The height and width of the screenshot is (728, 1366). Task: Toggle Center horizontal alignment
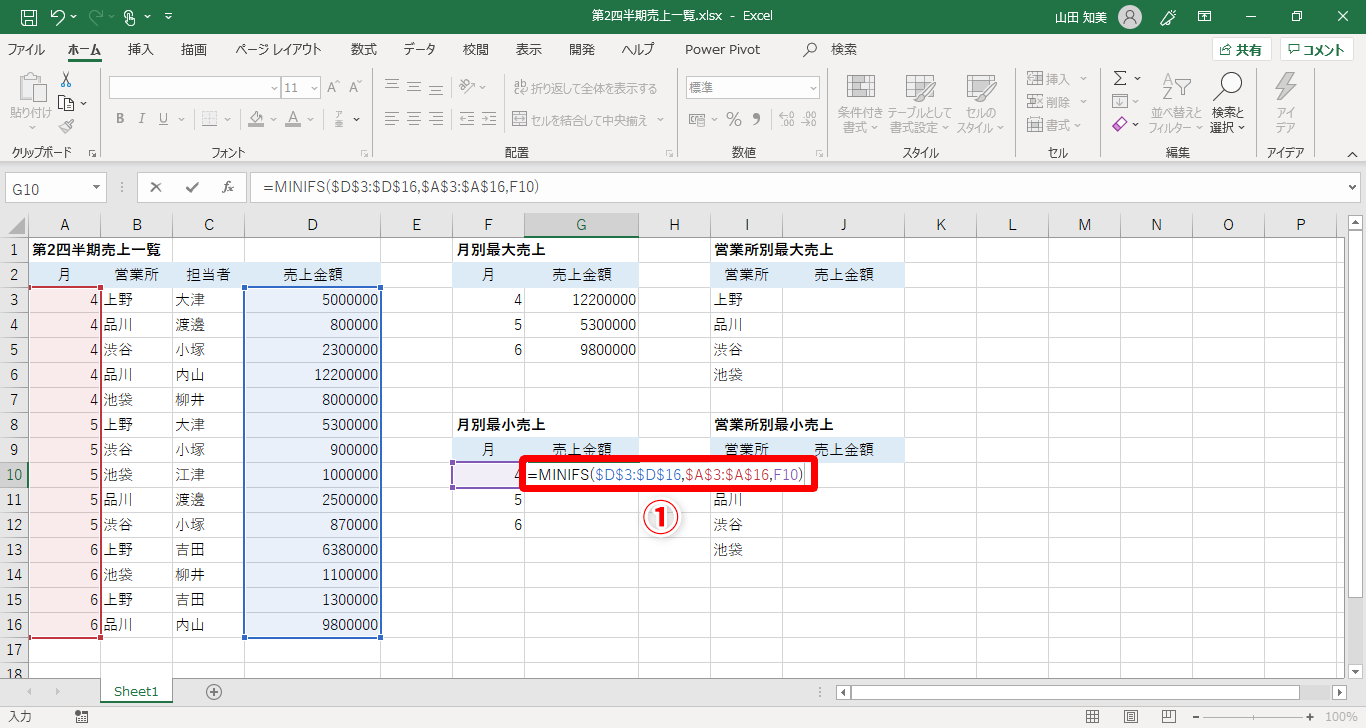[x=416, y=119]
